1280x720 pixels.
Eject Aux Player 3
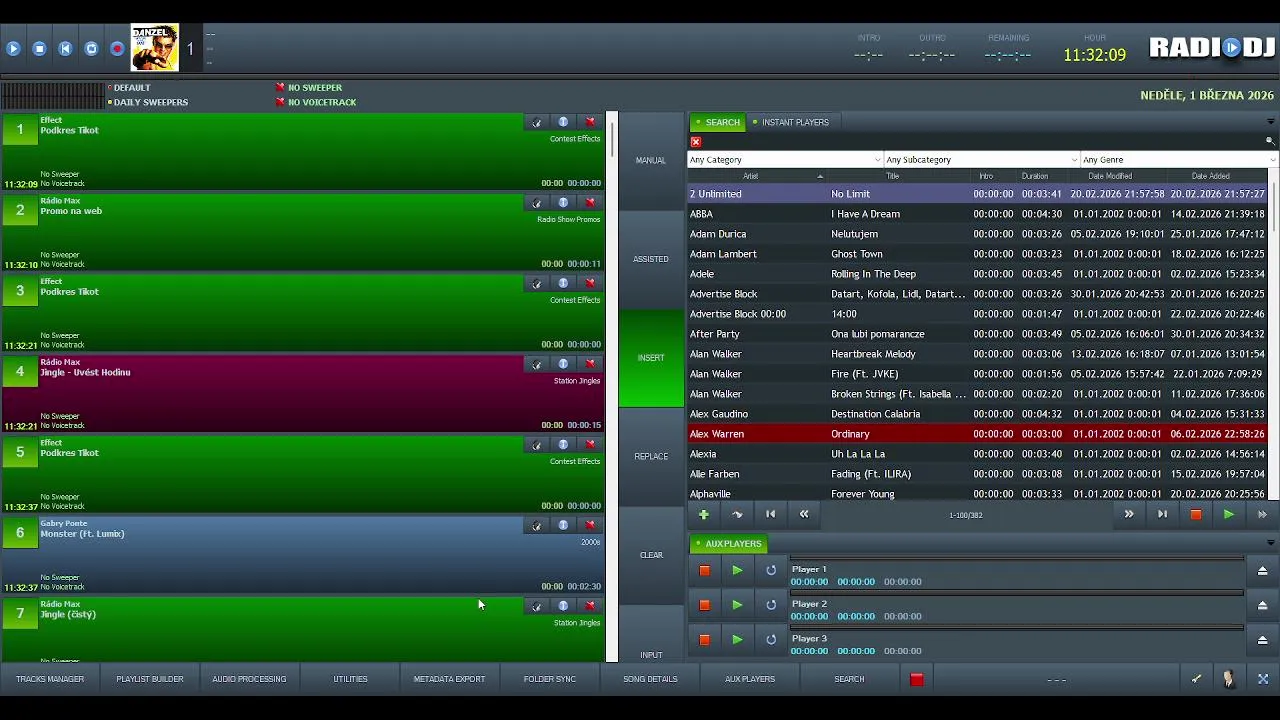[1262, 640]
